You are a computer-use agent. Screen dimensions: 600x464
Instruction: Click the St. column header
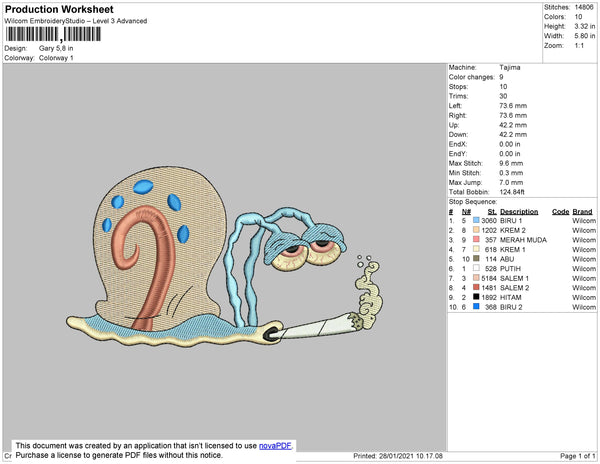pos(492,212)
